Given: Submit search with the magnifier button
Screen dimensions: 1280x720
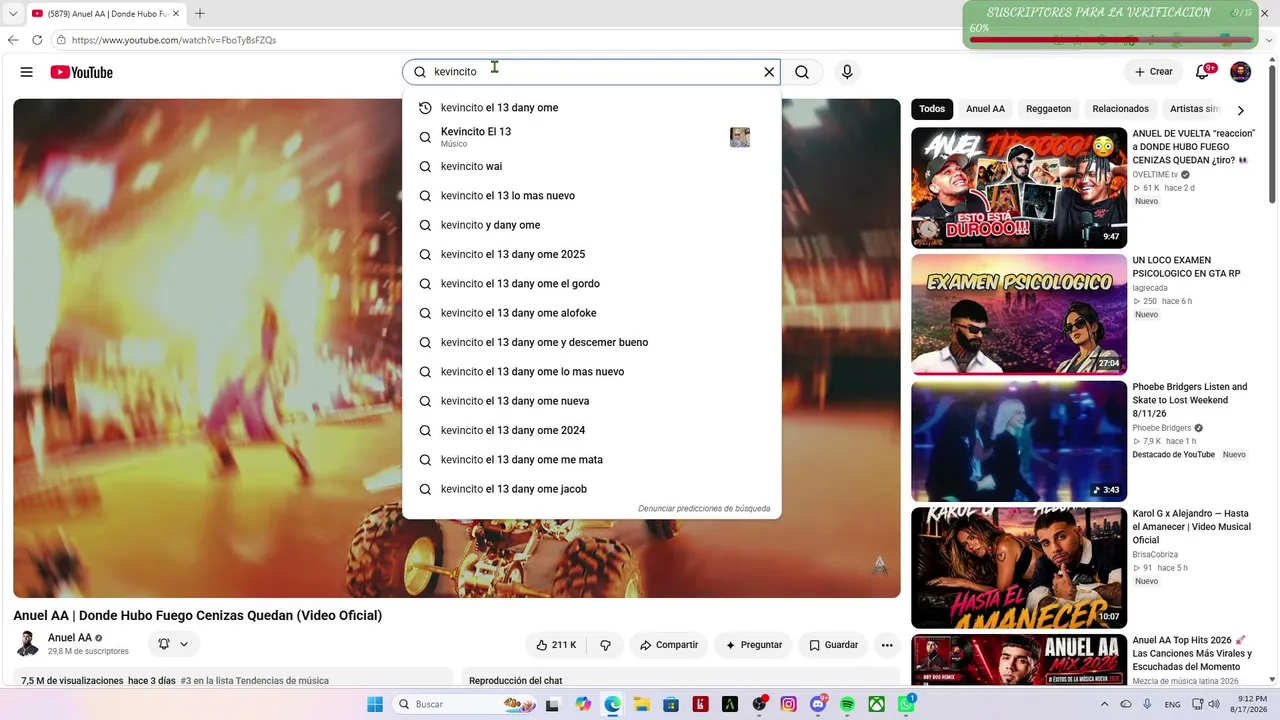Looking at the screenshot, I should click(802, 72).
